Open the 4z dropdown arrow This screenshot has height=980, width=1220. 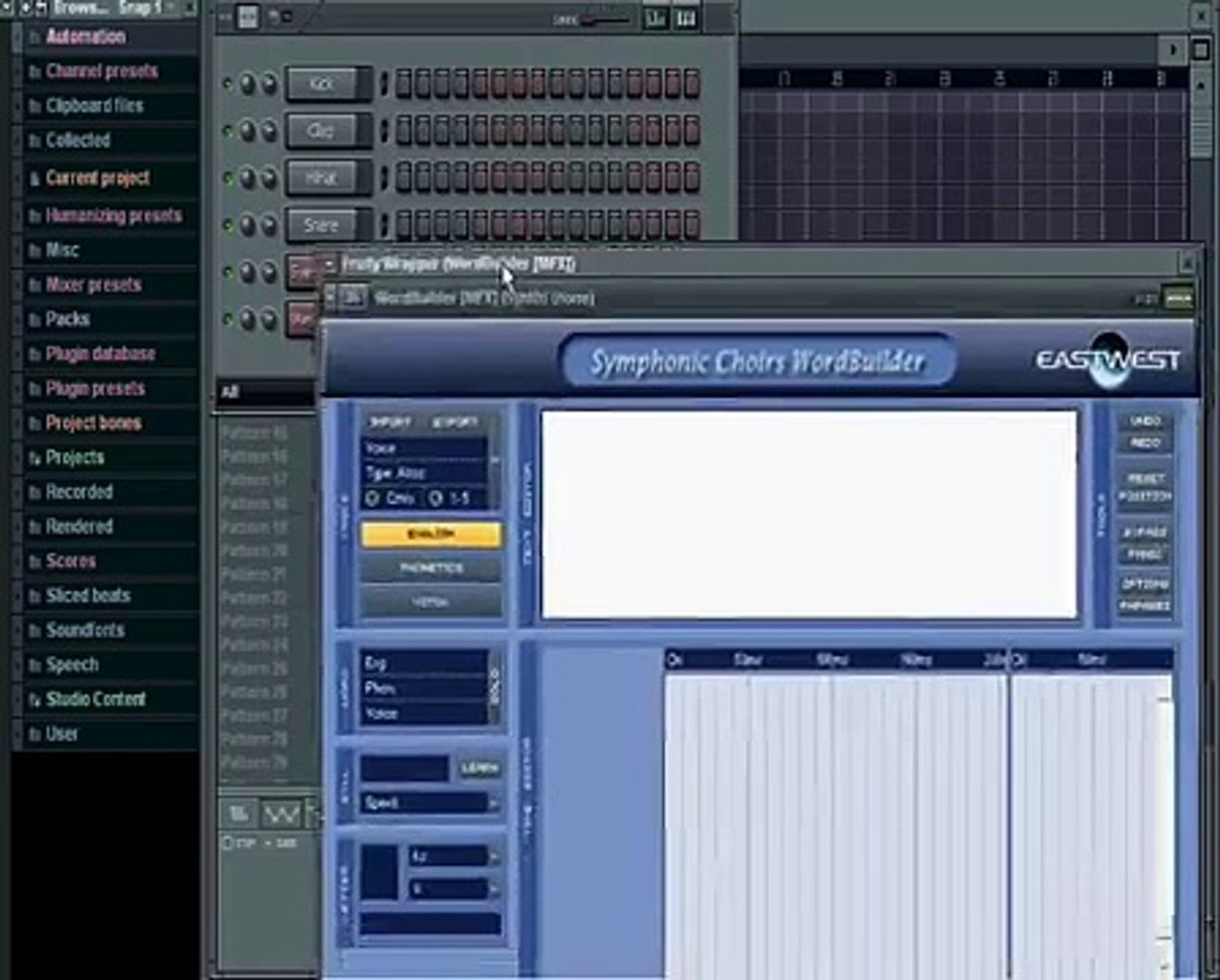494,857
